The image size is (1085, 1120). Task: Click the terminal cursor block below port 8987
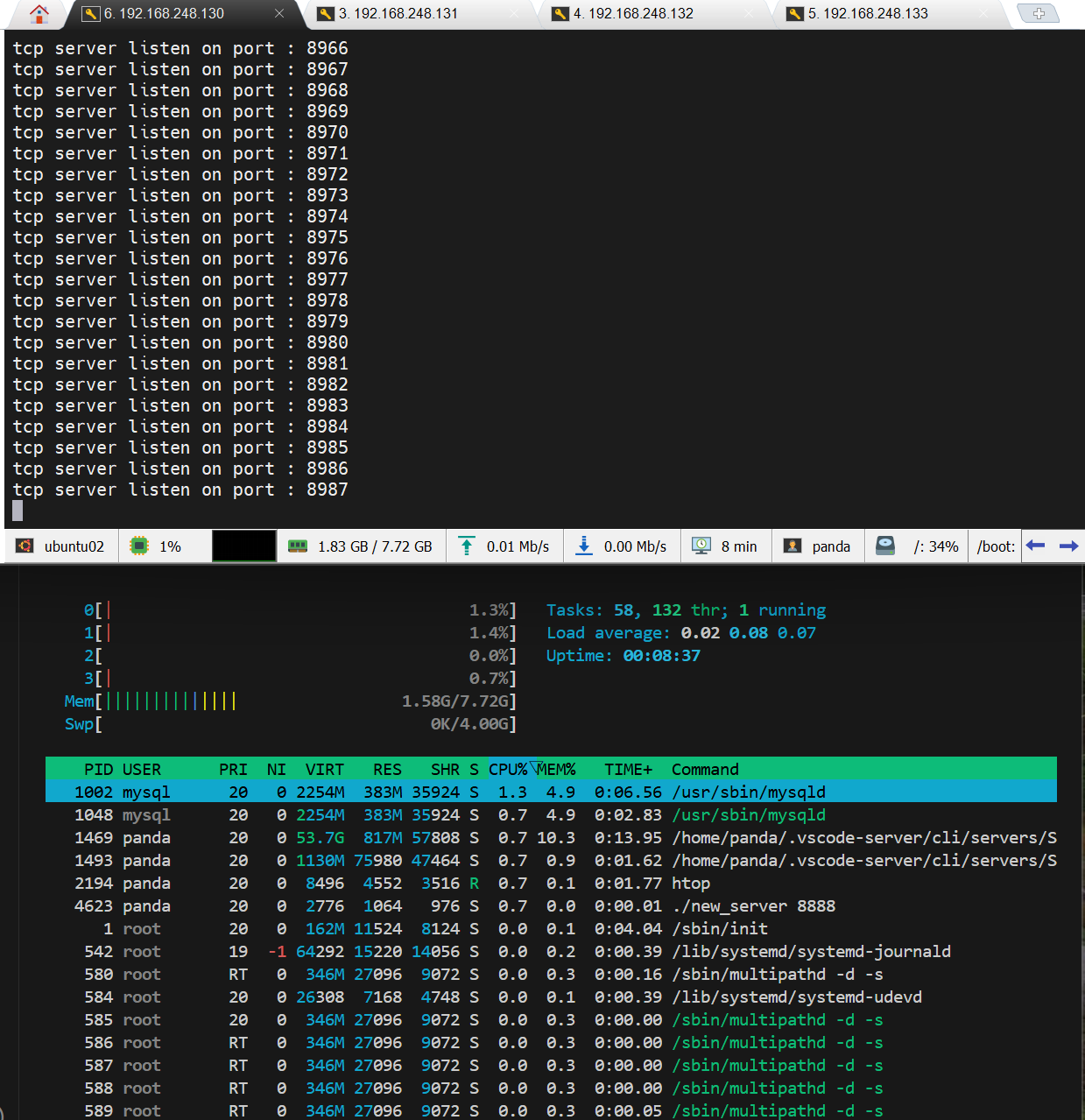point(18,511)
